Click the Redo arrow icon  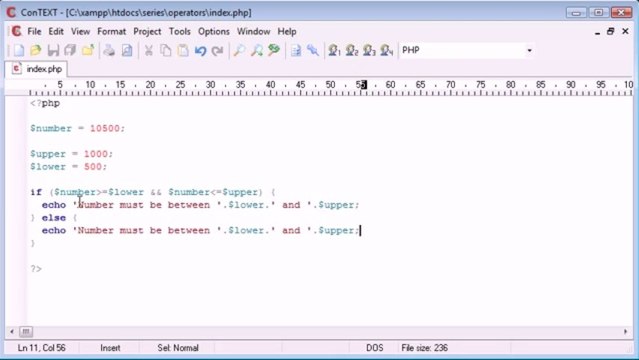(x=218, y=51)
